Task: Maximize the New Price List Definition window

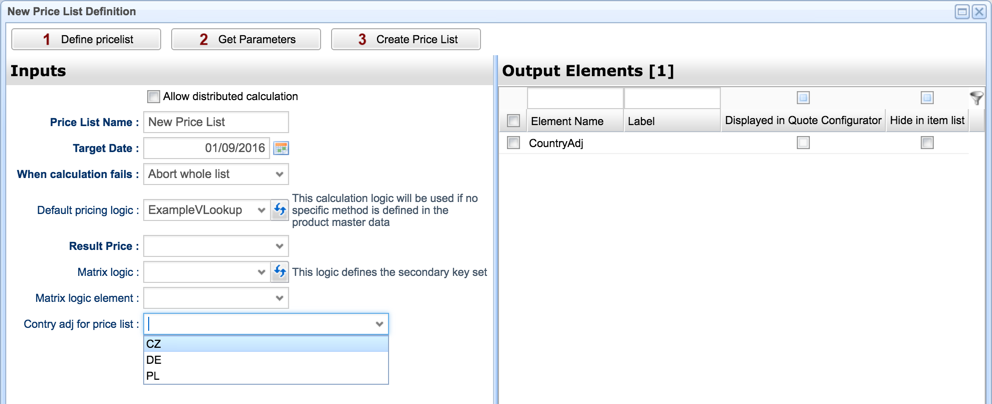Action: [x=961, y=12]
